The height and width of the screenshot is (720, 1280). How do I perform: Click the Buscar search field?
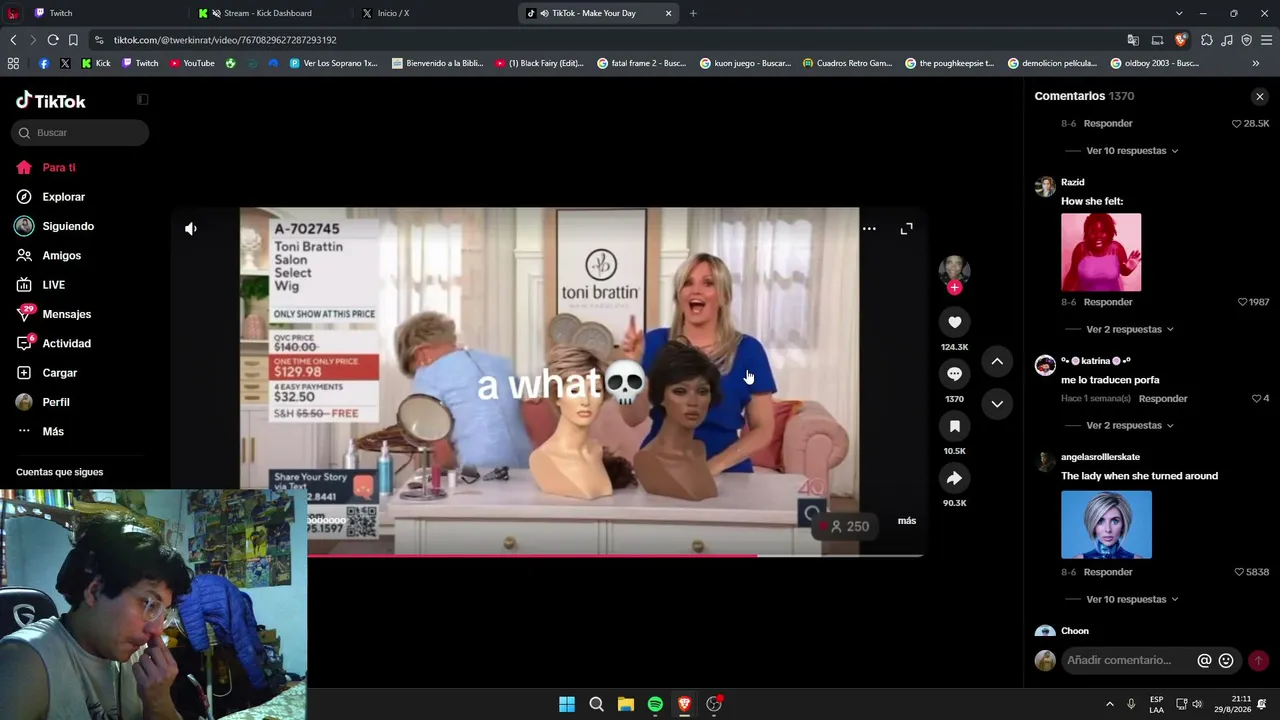click(x=80, y=133)
